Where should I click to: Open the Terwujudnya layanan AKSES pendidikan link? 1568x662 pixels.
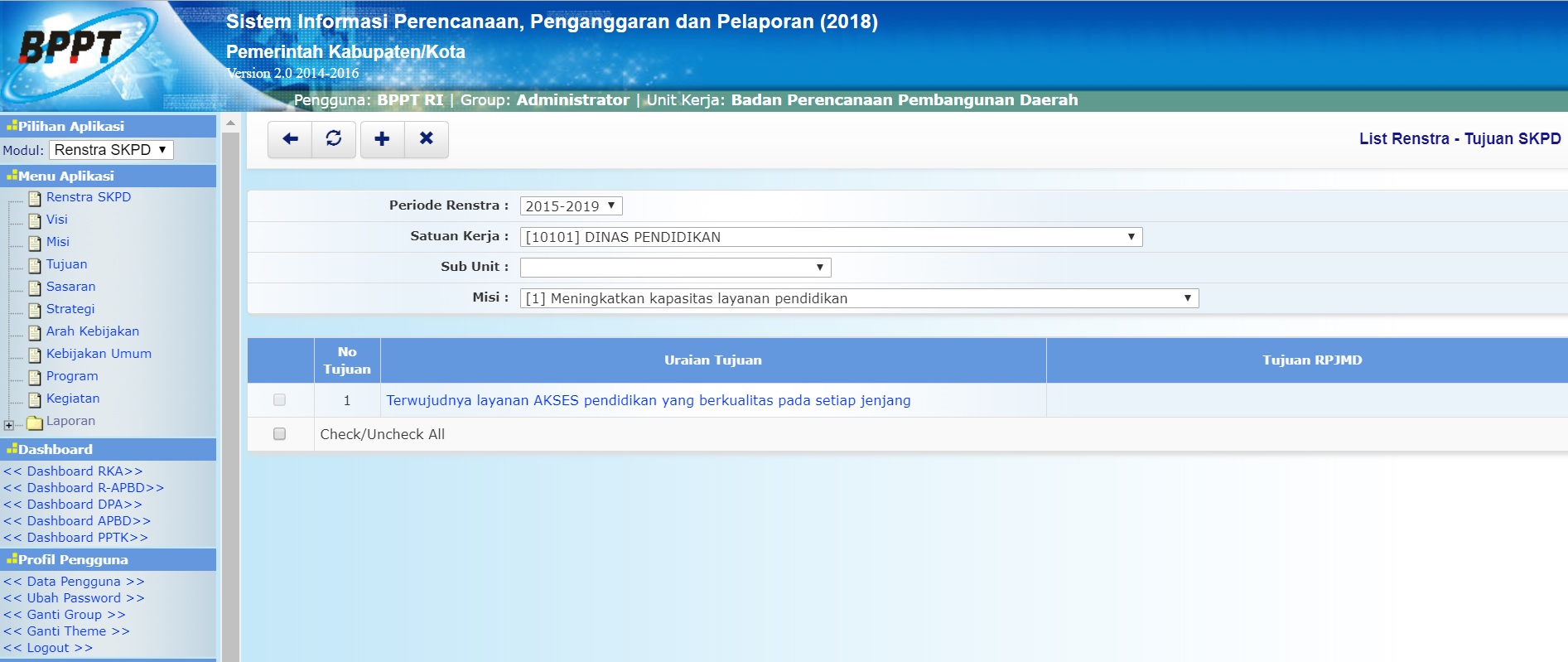[x=649, y=400]
